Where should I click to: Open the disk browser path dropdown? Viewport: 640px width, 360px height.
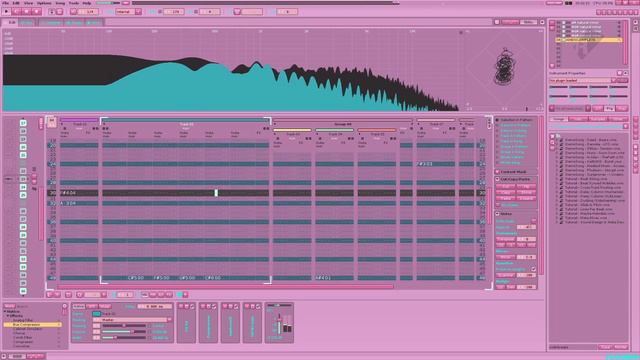(625, 127)
